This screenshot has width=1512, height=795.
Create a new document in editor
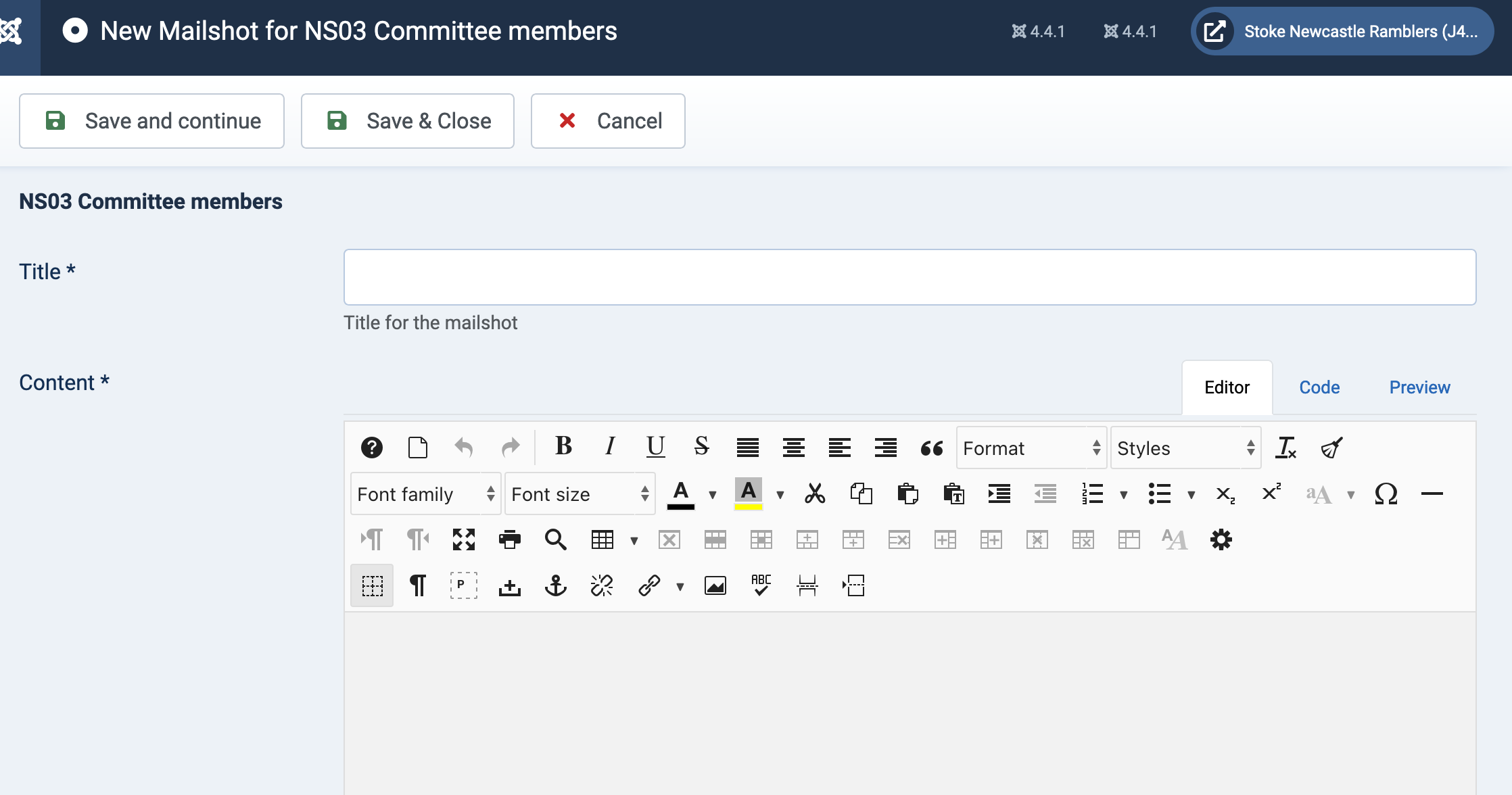pyautogui.click(x=418, y=448)
